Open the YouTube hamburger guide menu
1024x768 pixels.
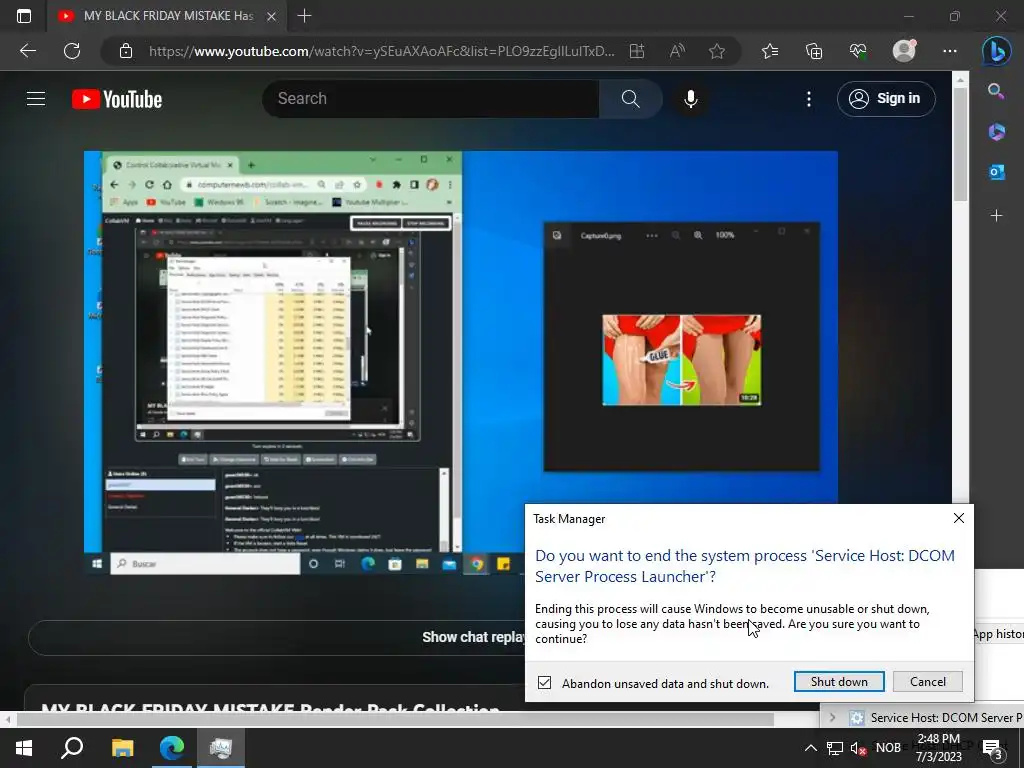[36, 99]
